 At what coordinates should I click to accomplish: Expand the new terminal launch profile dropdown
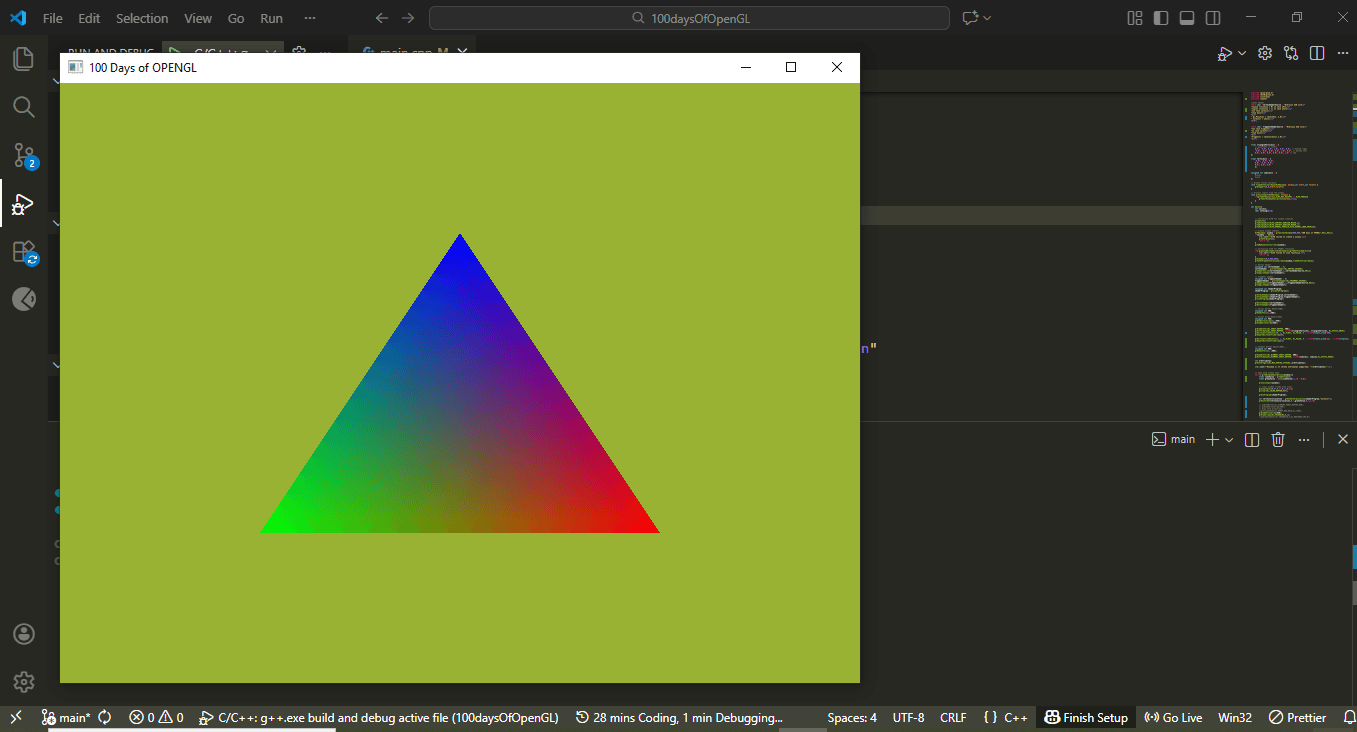pyautogui.click(x=1229, y=440)
